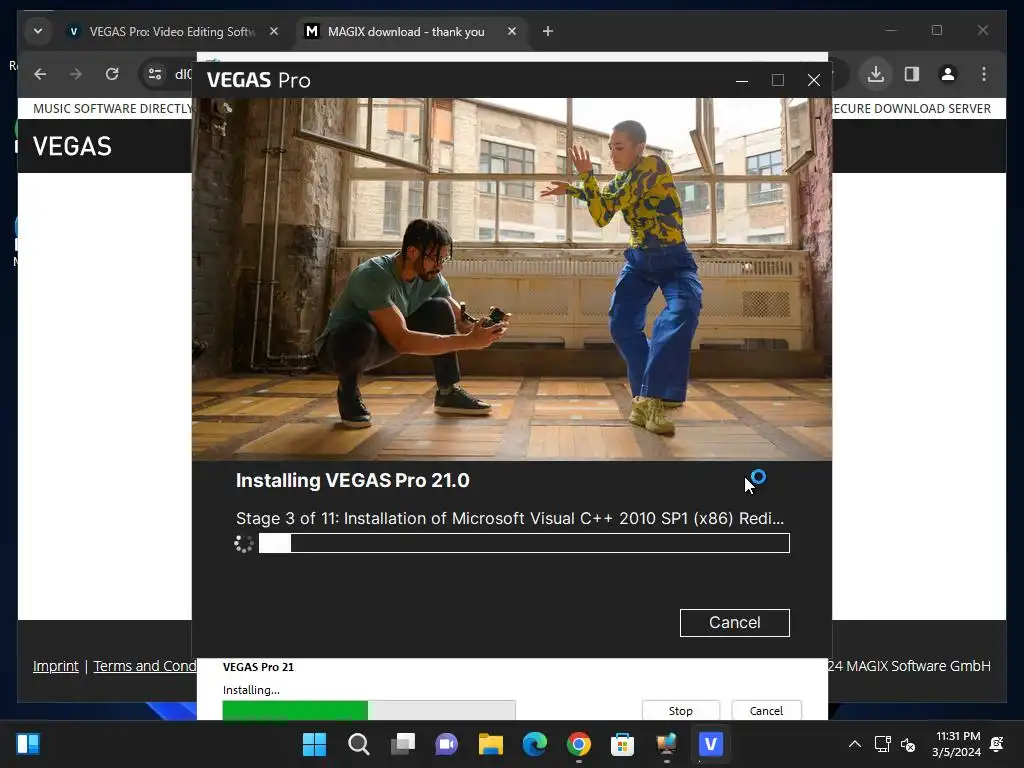Open the Imprint link
Viewport: 1024px width, 768px height.
(56, 666)
